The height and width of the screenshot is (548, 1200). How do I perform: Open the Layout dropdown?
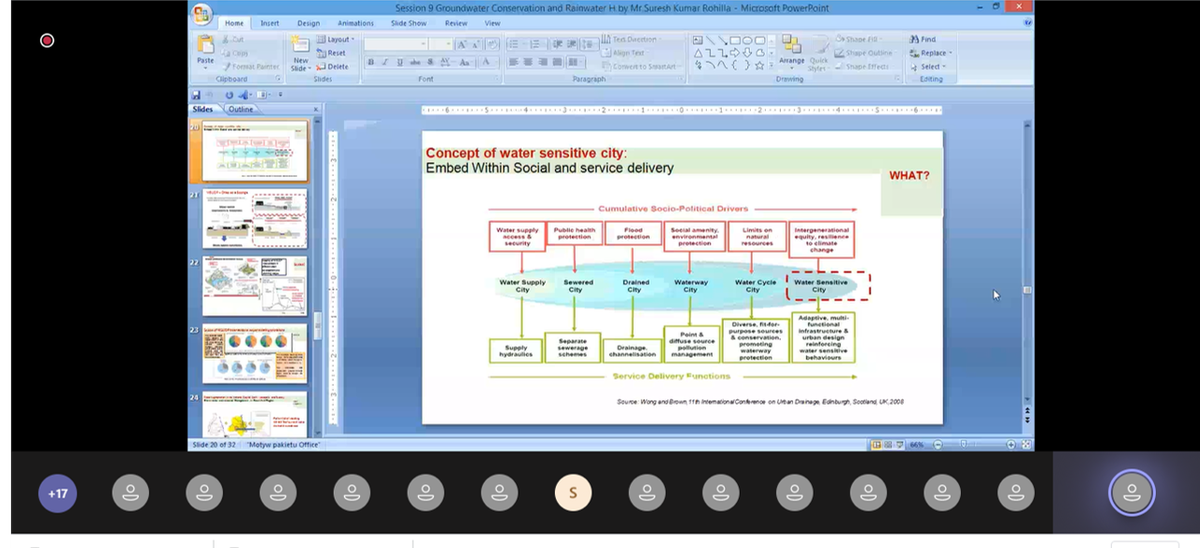click(x=335, y=39)
